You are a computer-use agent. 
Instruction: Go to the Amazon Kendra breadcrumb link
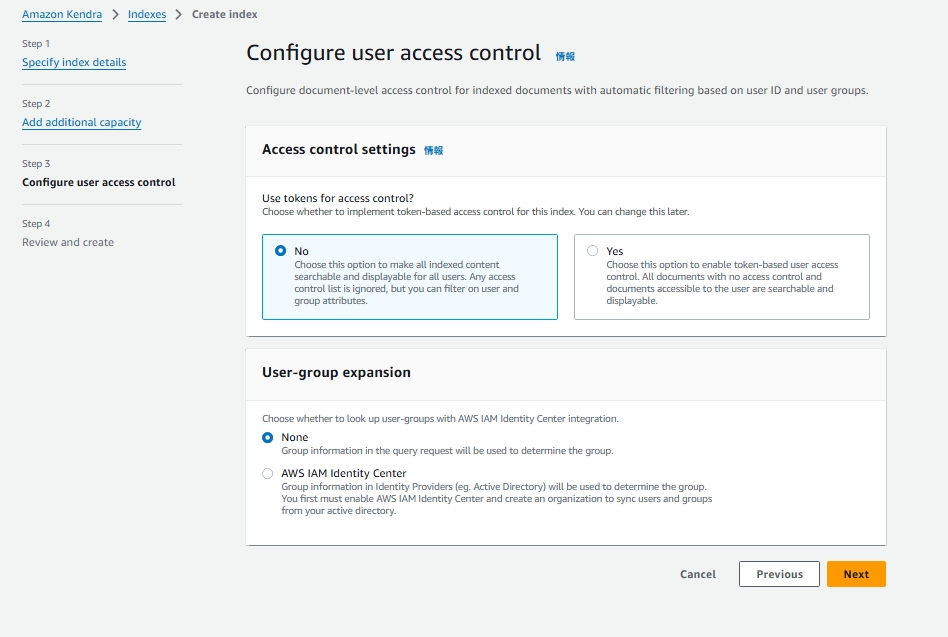tap(63, 15)
